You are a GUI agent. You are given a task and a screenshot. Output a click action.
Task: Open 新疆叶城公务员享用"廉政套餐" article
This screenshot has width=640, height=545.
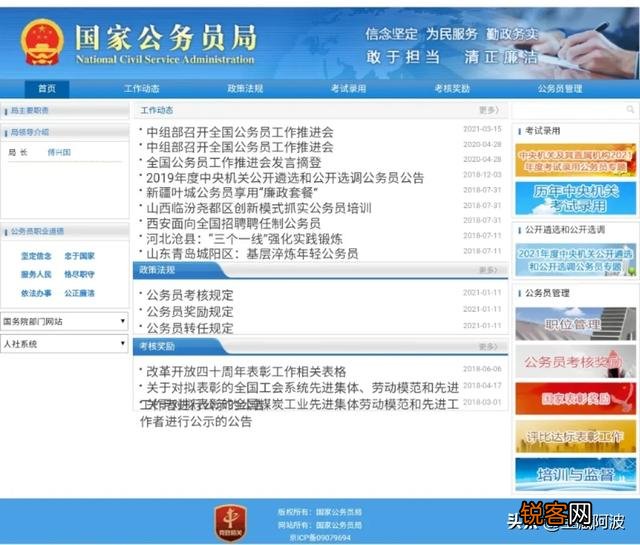pyautogui.click(x=232, y=193)
